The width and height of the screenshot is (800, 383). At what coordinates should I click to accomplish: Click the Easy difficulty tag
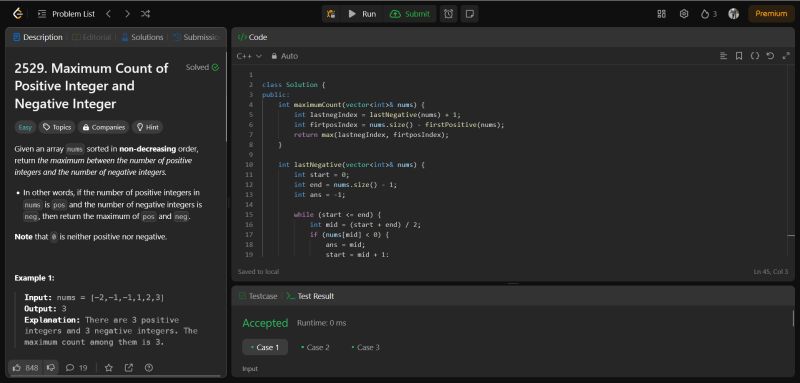24,127
